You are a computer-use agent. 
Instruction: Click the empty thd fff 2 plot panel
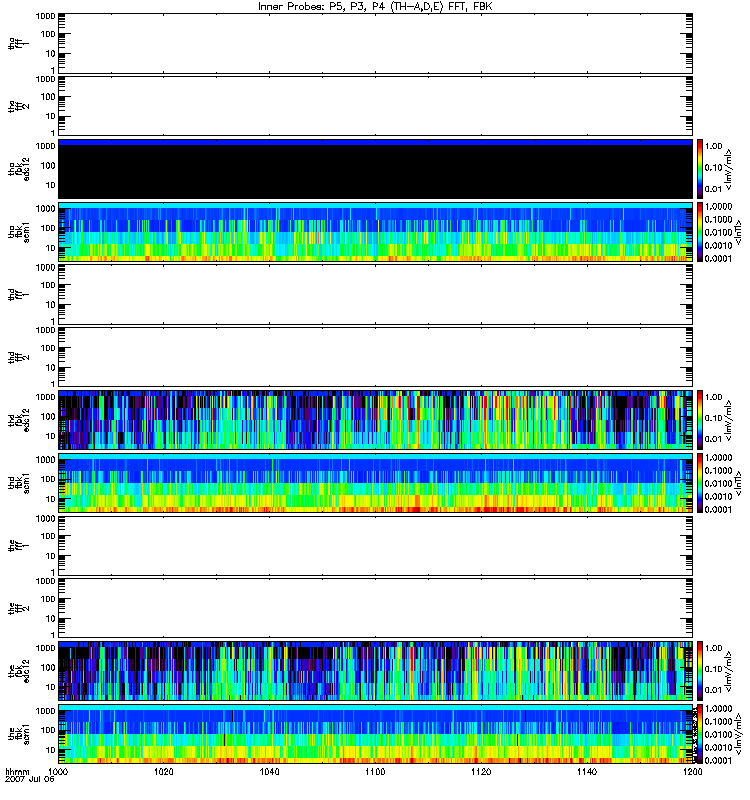[375, 357]
